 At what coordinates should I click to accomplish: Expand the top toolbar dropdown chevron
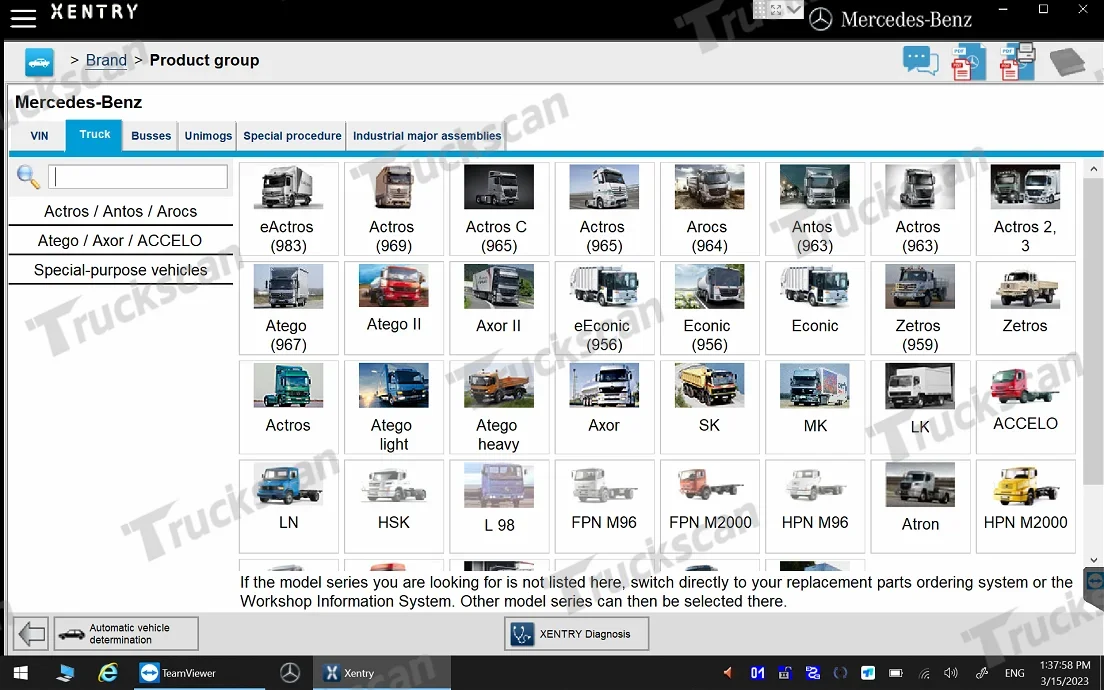point(794,9)
